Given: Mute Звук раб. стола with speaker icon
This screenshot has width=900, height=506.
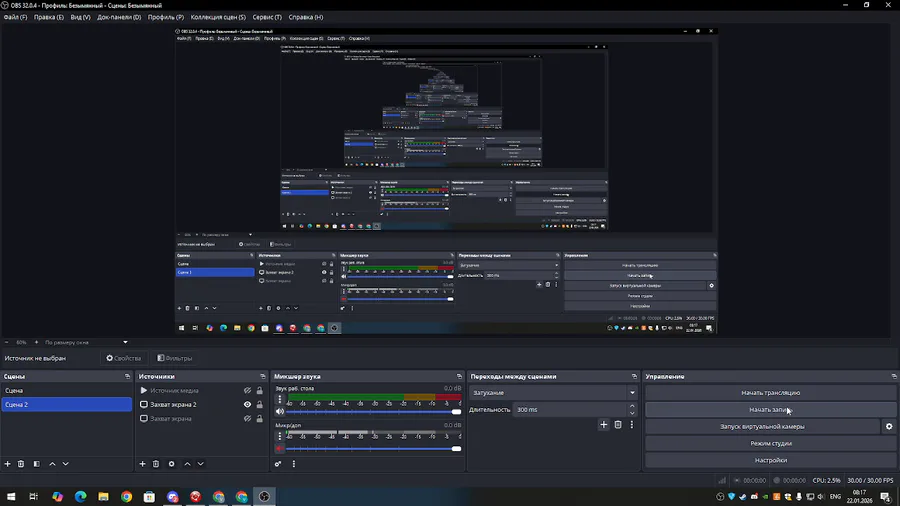Looking at the screenshot, I should pyautogui.click(x=280, y=411).
